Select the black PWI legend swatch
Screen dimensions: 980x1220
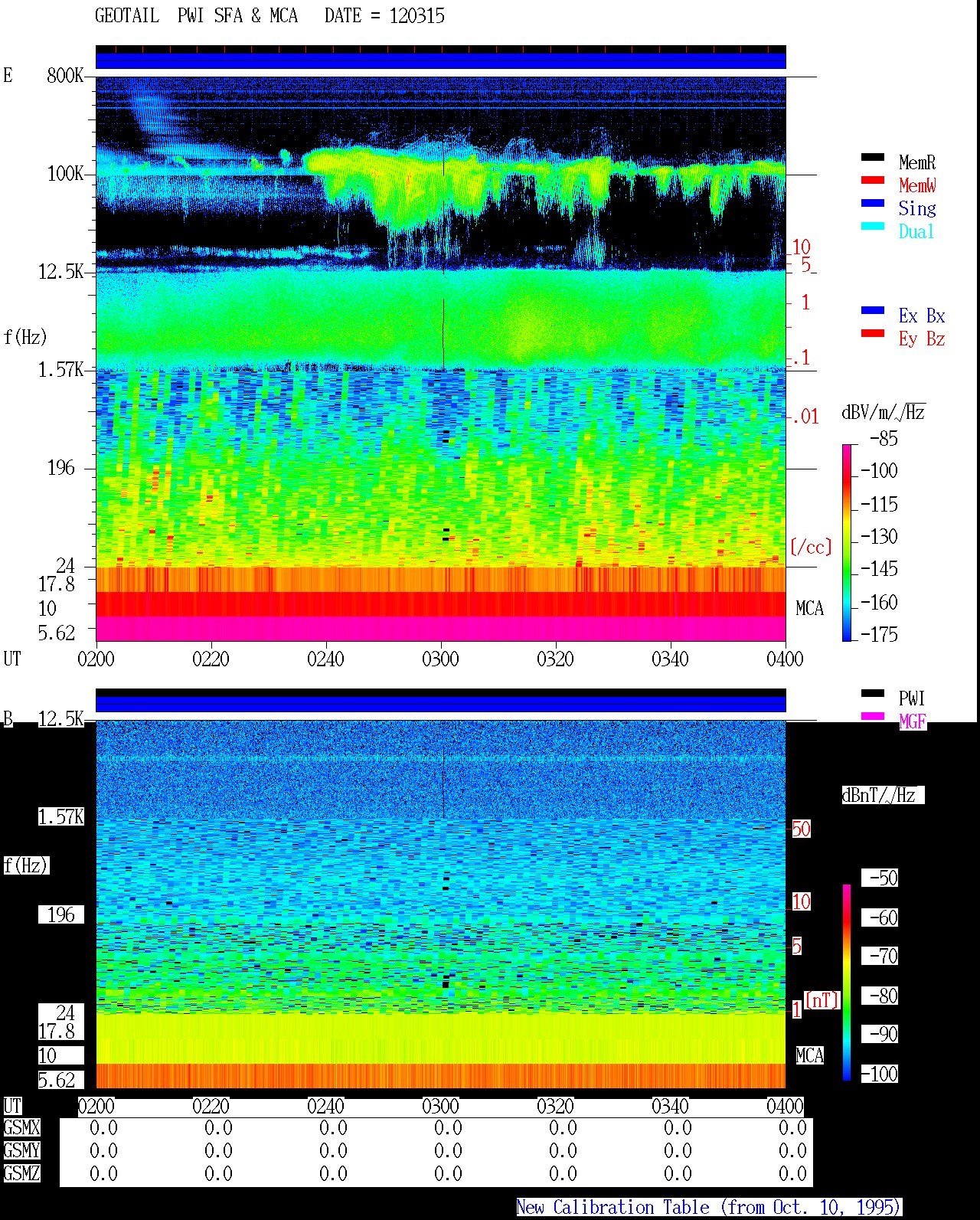point(873,694)
